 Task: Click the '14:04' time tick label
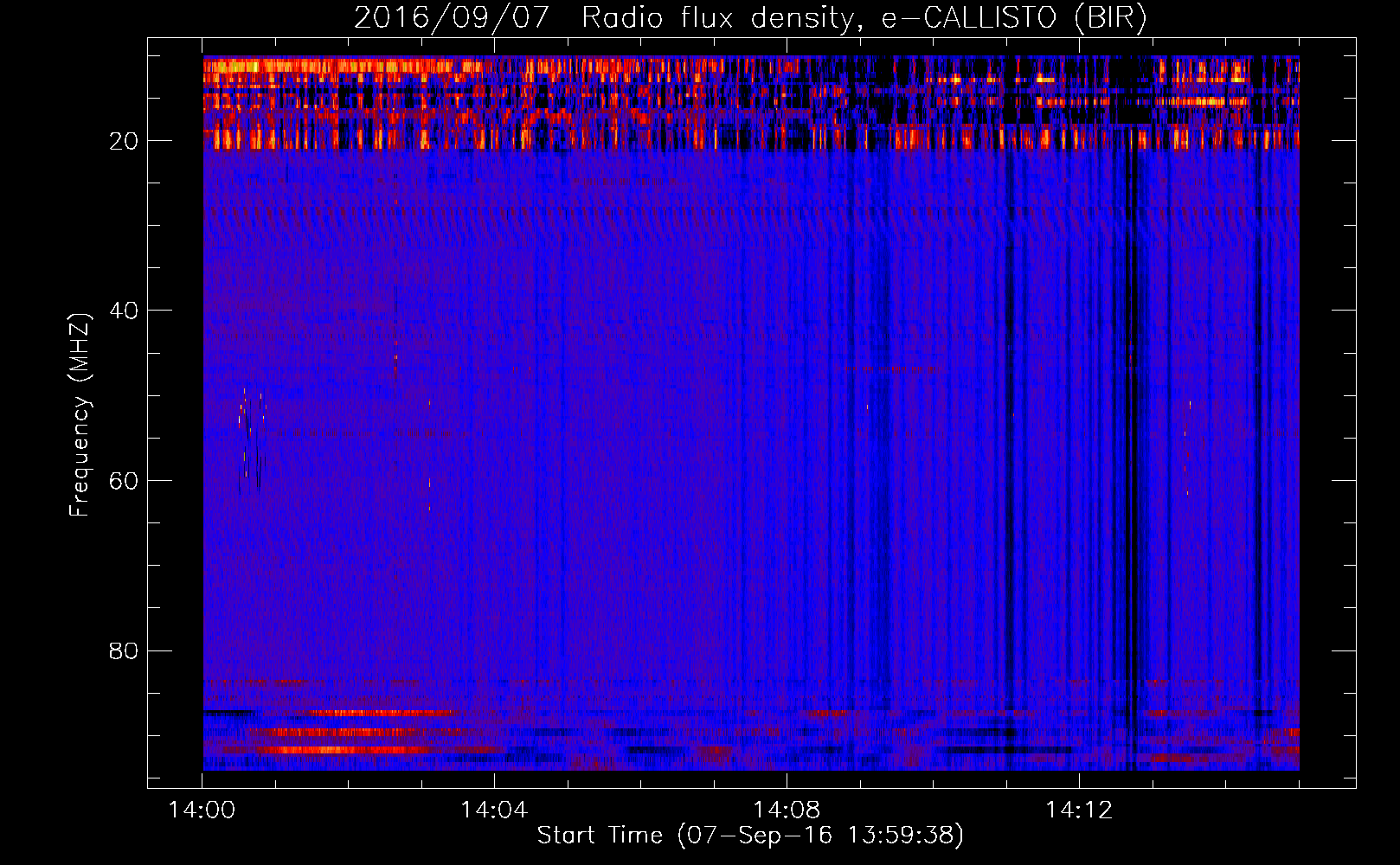[494, 811]
